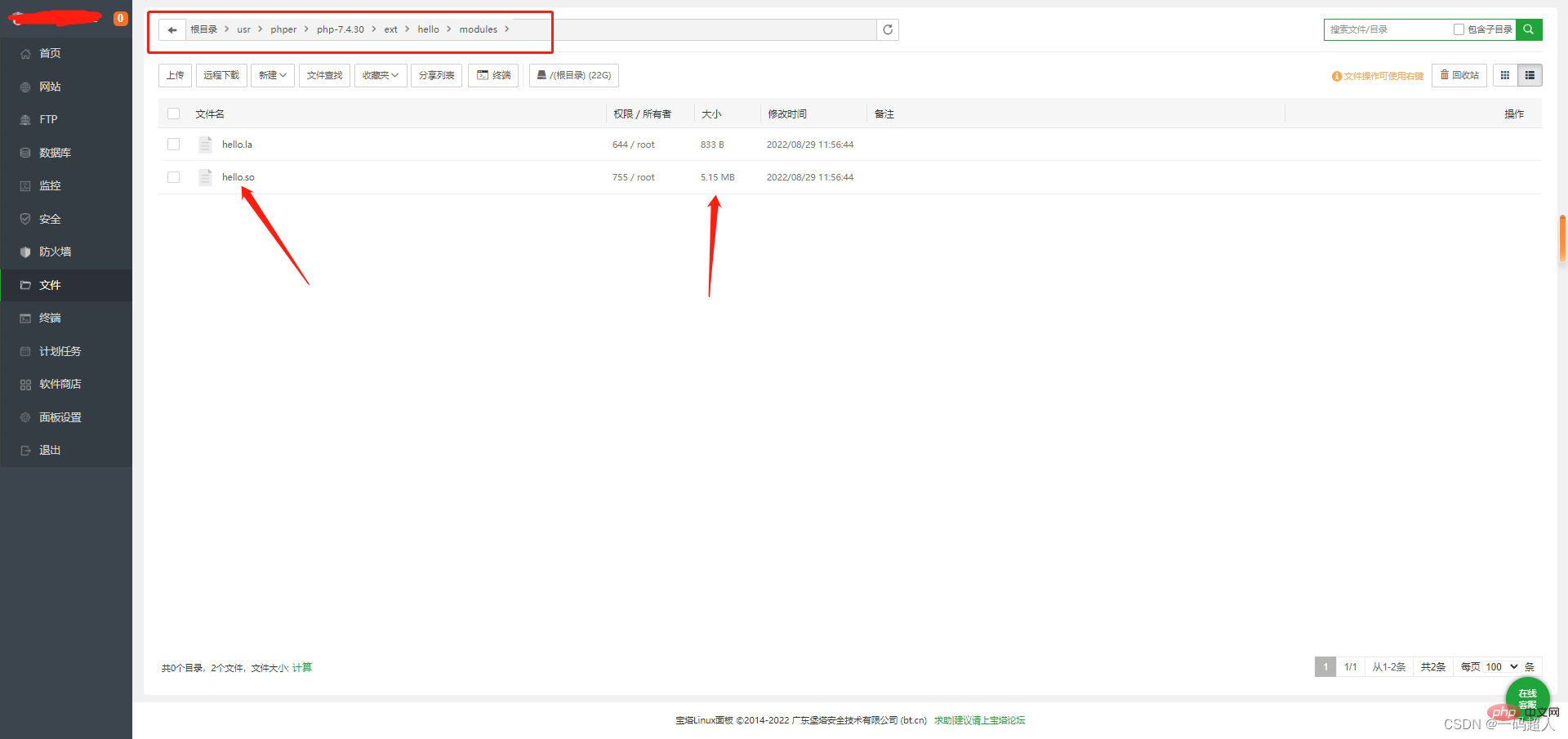This screenshot has width=1568, height=739.
Task: Click the 权限/所有者 column header
Action: point(642,114)
